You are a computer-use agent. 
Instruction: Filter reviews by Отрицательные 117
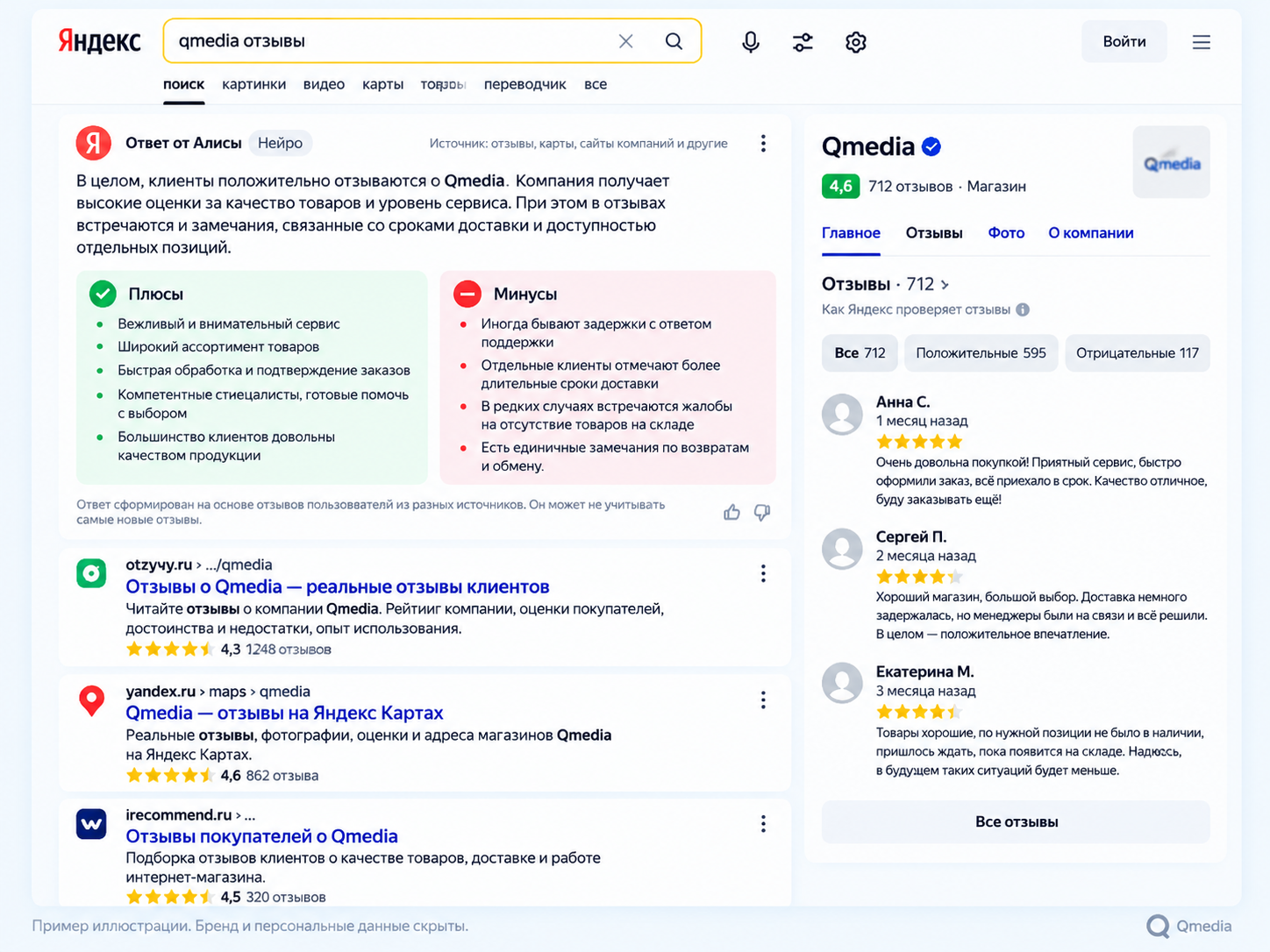click(x=1138, y=353)
